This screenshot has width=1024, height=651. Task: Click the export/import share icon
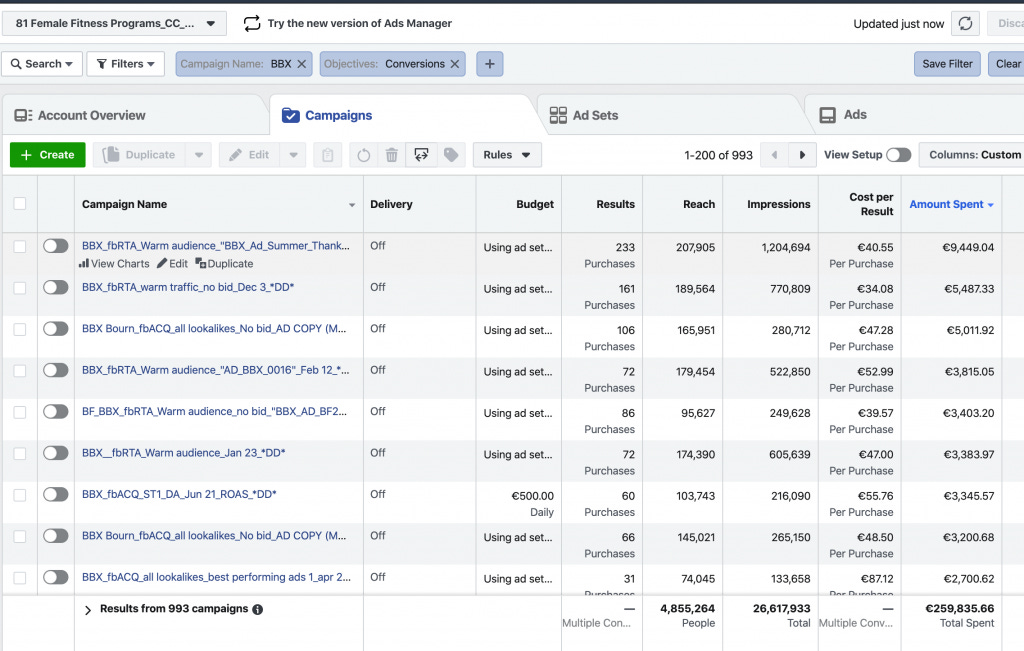(x=421, y=155)
